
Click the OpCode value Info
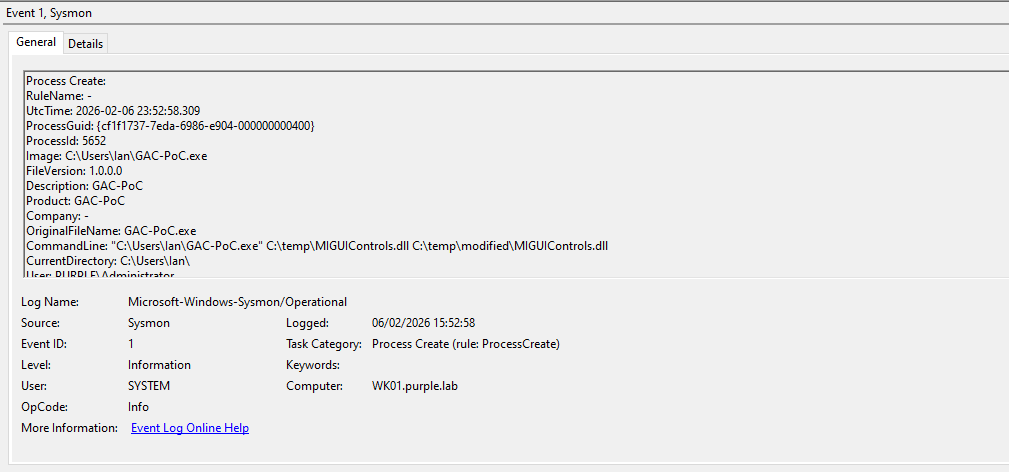[x=138, y=407]
